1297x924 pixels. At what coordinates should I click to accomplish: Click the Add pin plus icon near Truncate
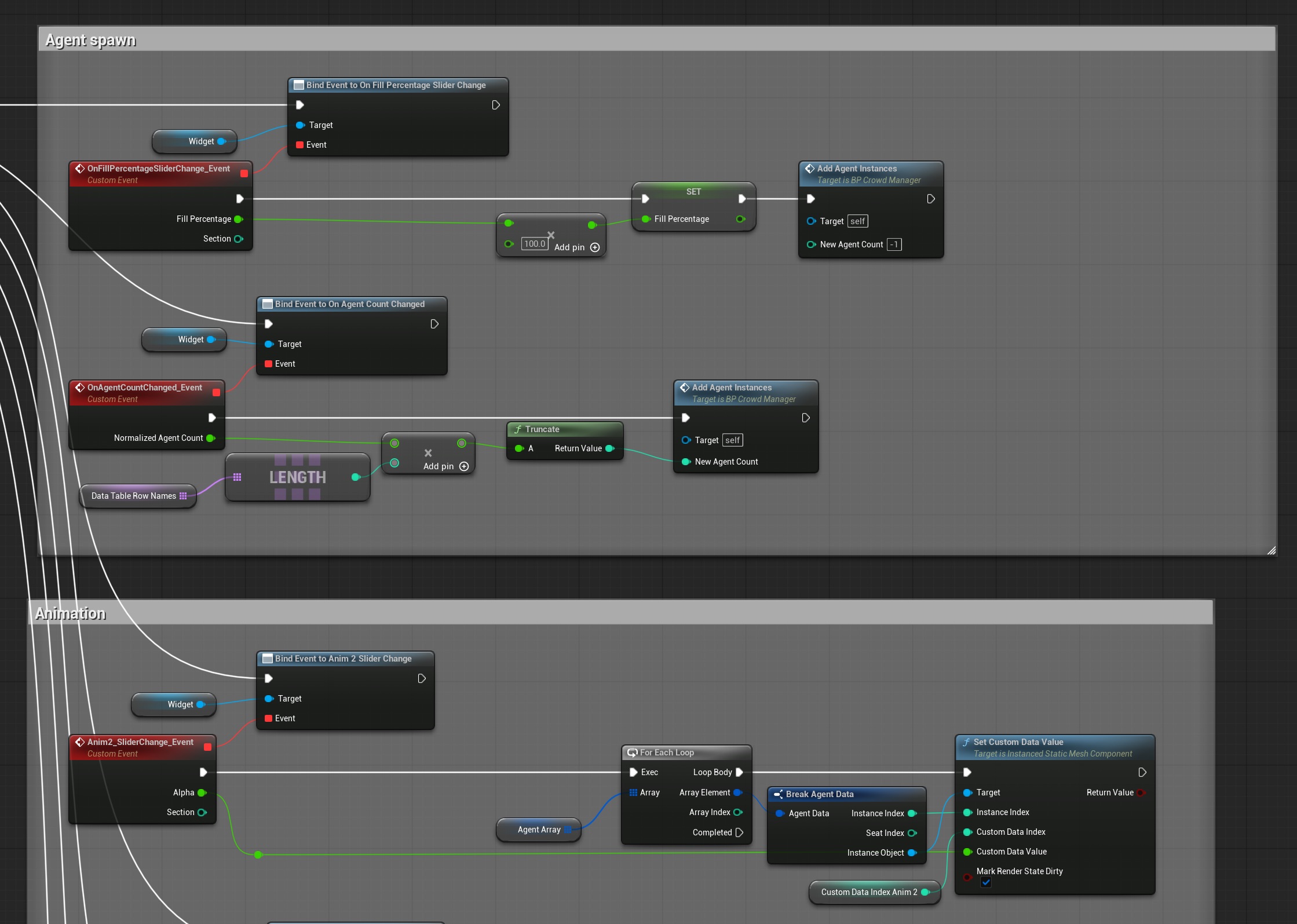coord(464,466)
